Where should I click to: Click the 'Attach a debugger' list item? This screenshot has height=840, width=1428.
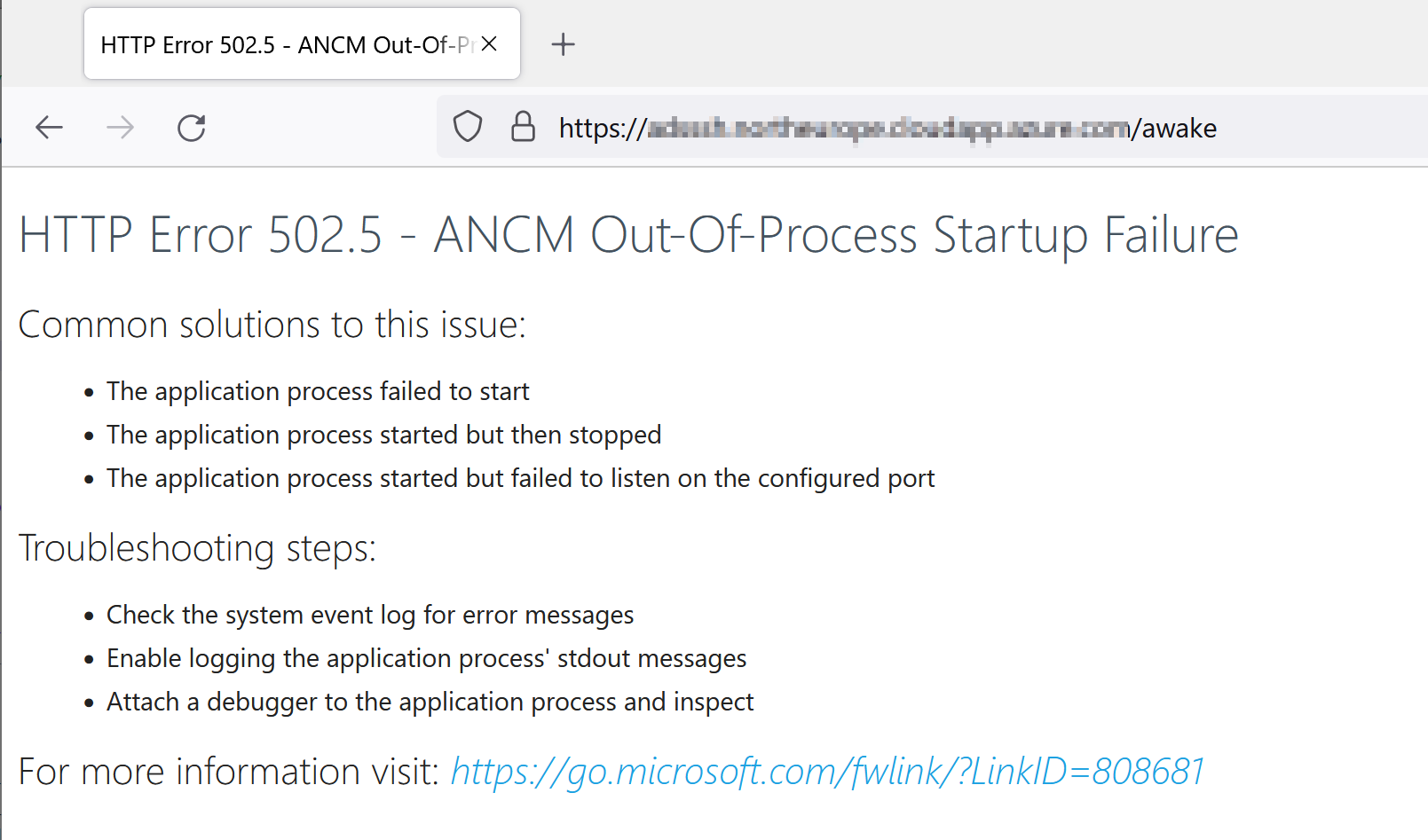[430, 702]
